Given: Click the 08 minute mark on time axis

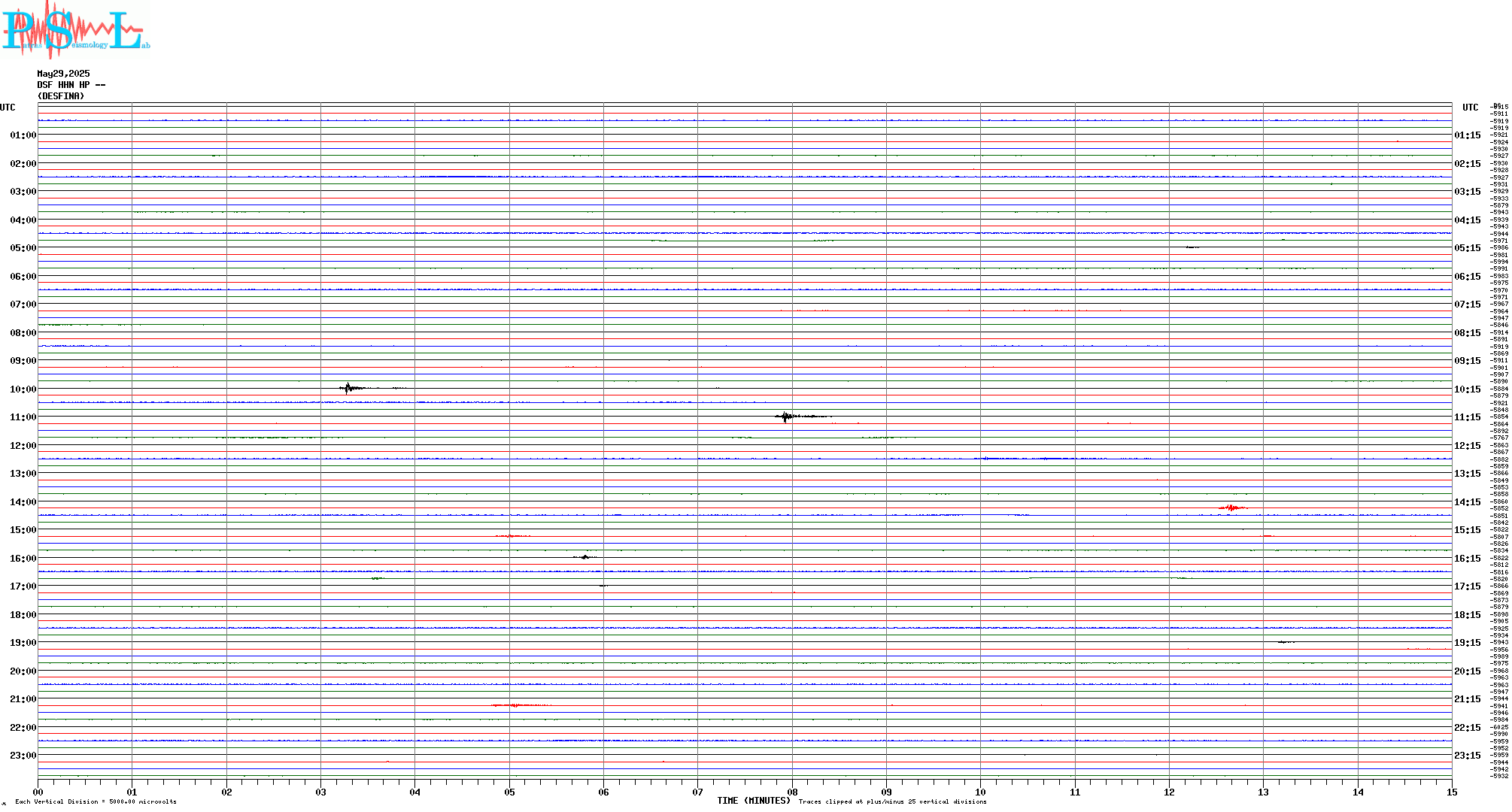Looking at the screenshot, I should [x=792, y=792].
